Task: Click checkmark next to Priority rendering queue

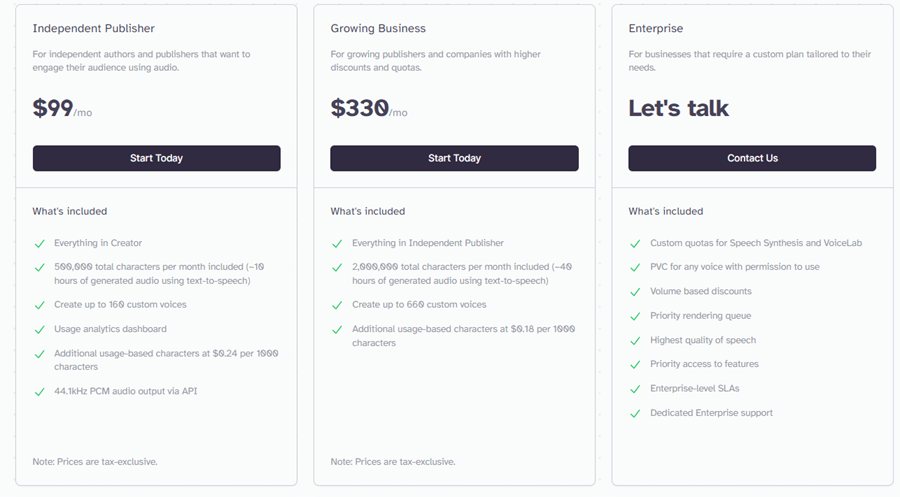Action: 635,317
